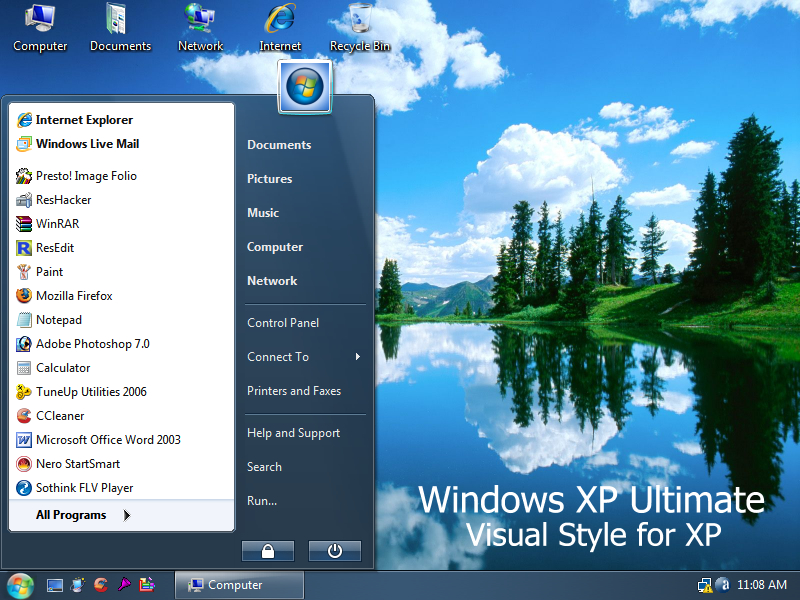Start Nero StartSmart
Screen dimensions: 800x600
(121, 464)
